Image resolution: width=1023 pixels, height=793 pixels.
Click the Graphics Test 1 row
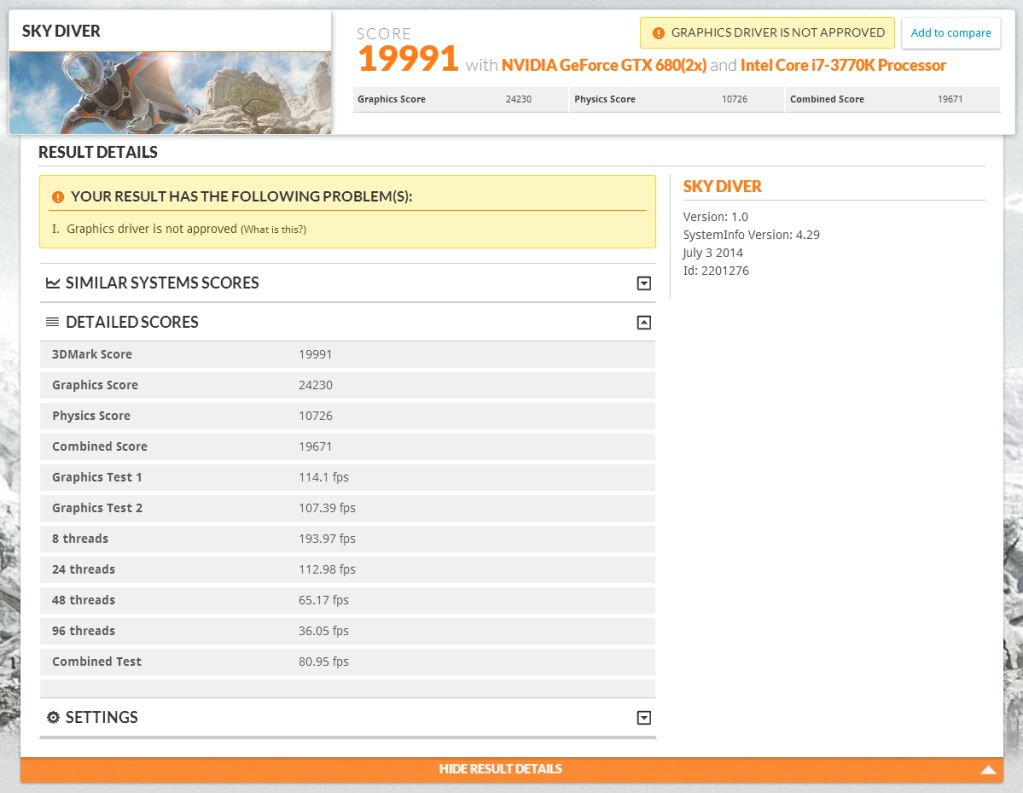point(347,477)
